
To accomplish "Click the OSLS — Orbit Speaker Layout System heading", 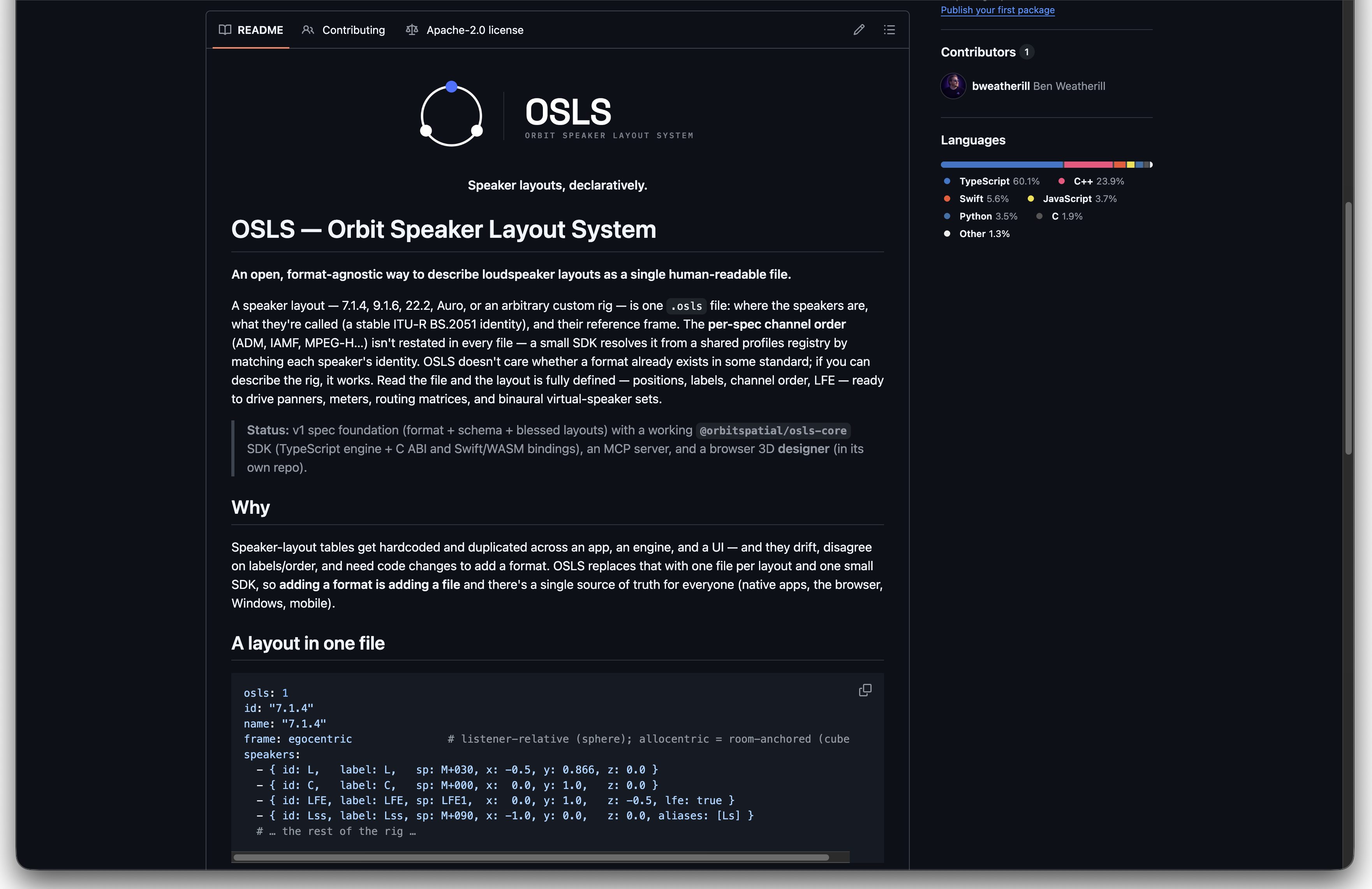I will click(x=443, y=229).
